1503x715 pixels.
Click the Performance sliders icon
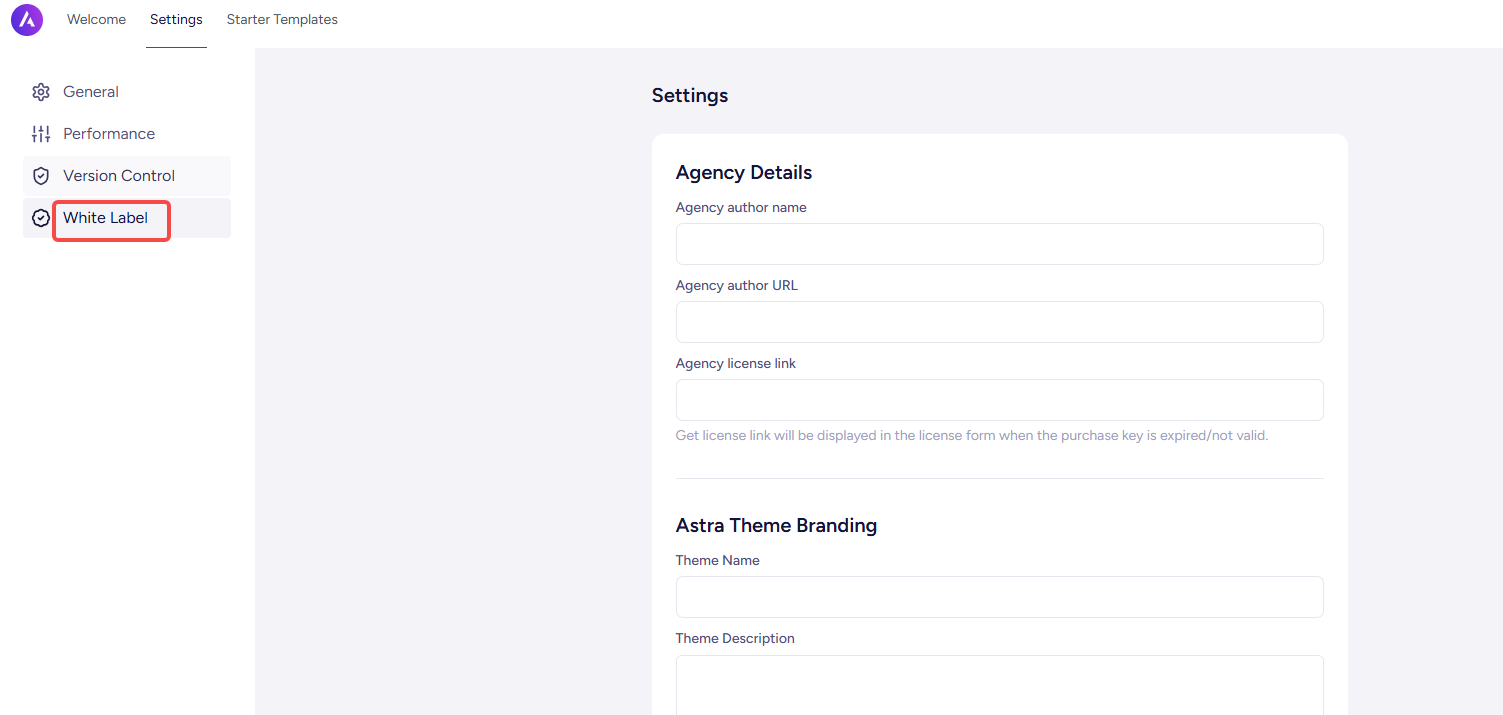coord(41,134)
